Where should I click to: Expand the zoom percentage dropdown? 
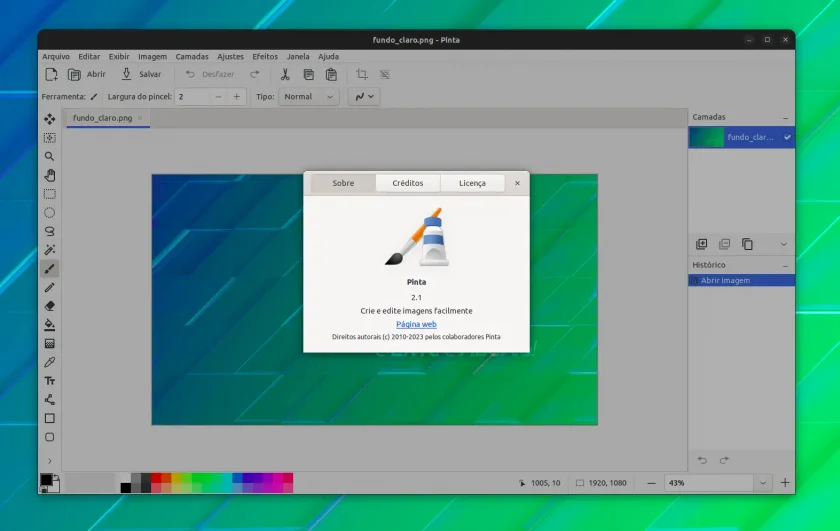pyautogui.click(x=762, y=483)
